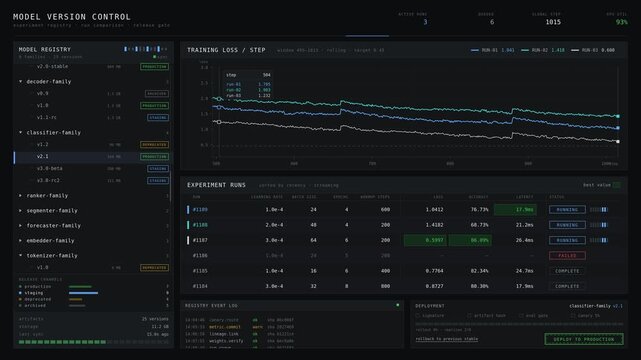Expand the embedder-family tree node
The height and width of the screenshot is (360, 641).
pos(20,241)
